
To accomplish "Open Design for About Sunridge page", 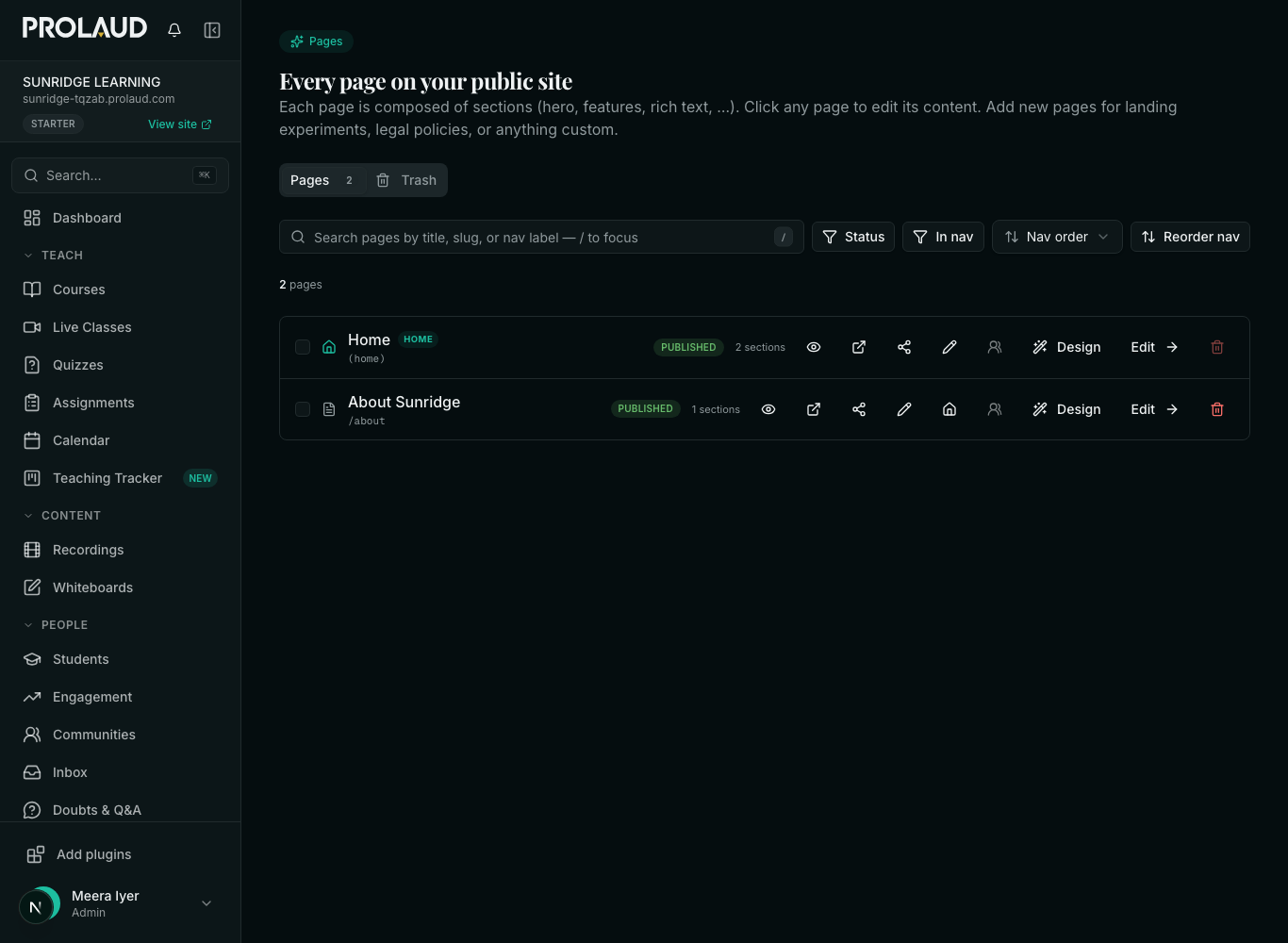I will (x=1066, y=409).
